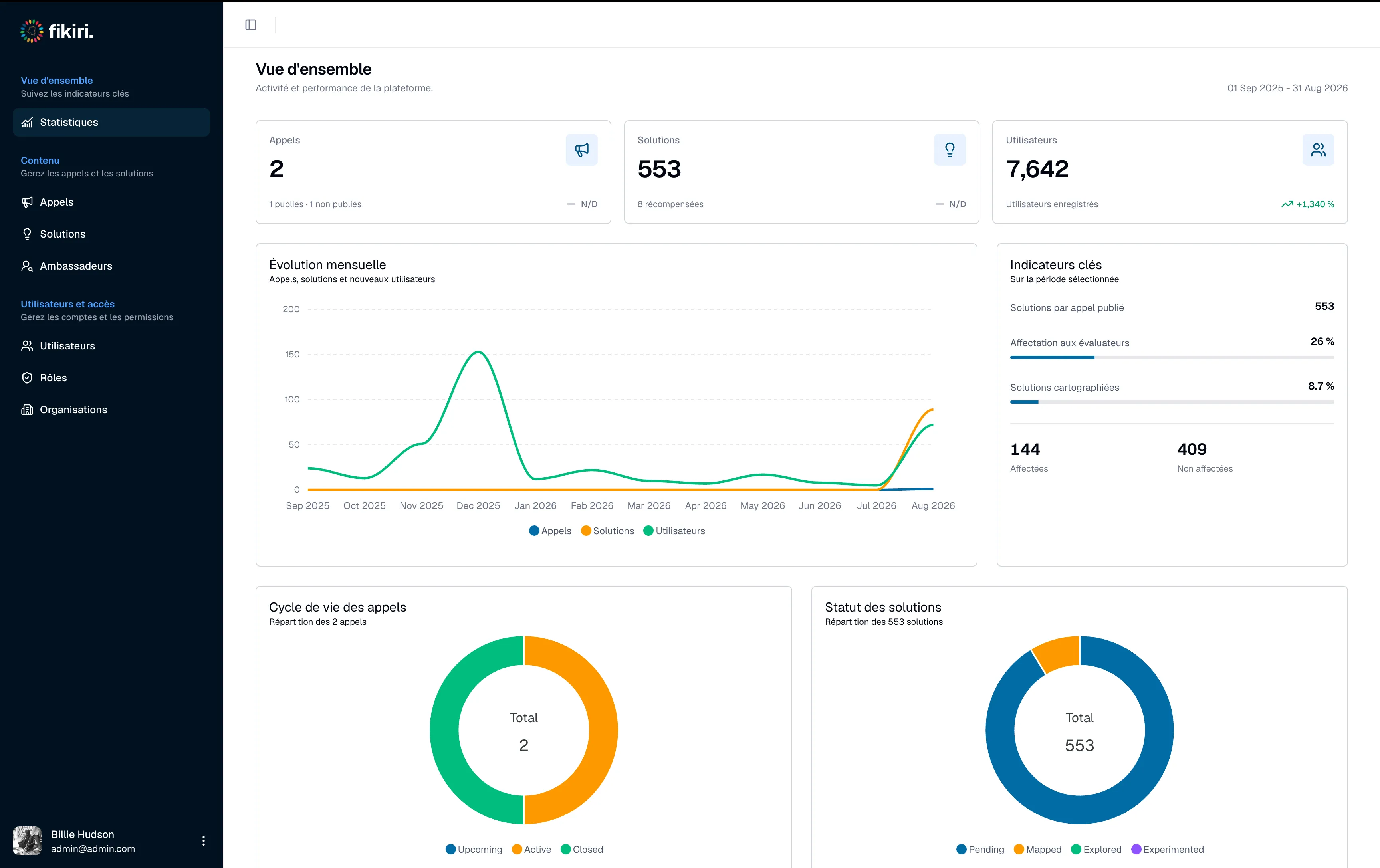
Task: Open Utilisateurs in the sidebar
Action: click(x=111, y=345)
